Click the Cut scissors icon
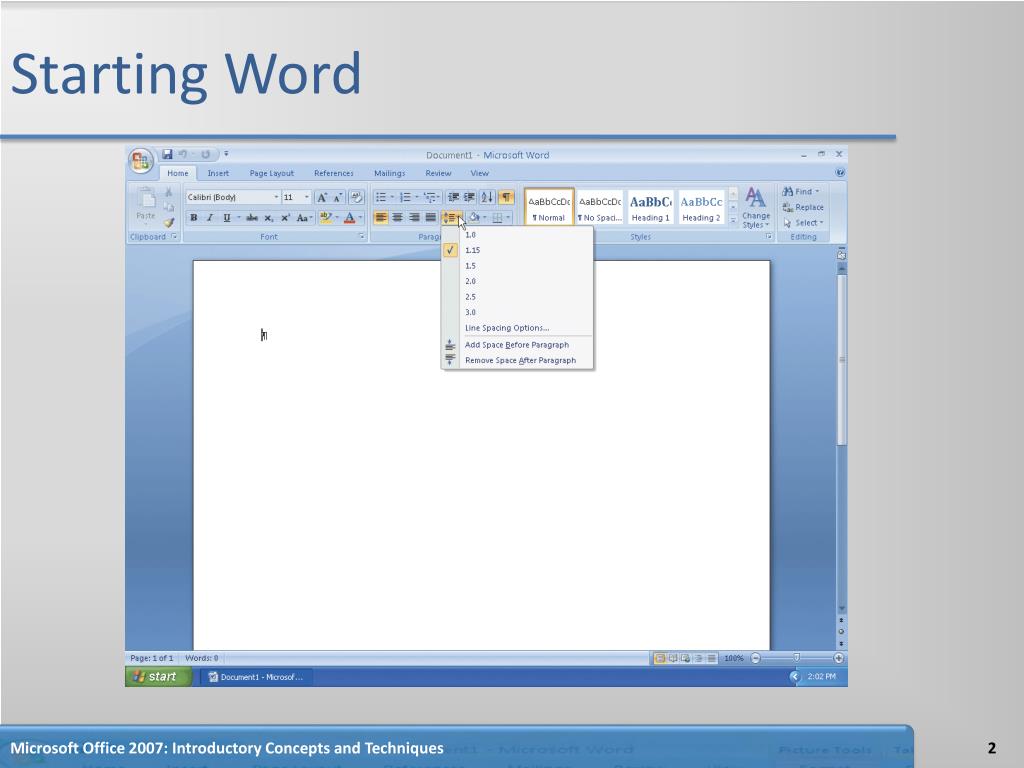Viewport: 1024px width, 768px height. 168,192
